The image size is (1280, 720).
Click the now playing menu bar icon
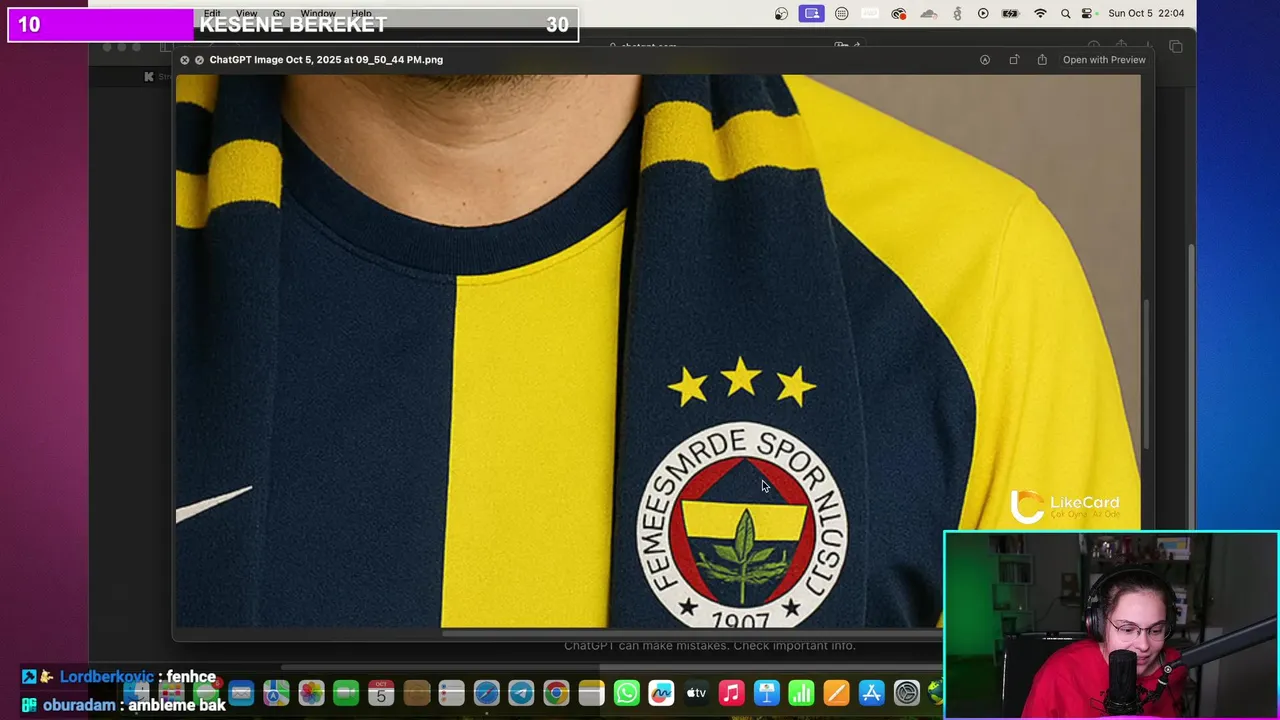click(x=983, y=14)
